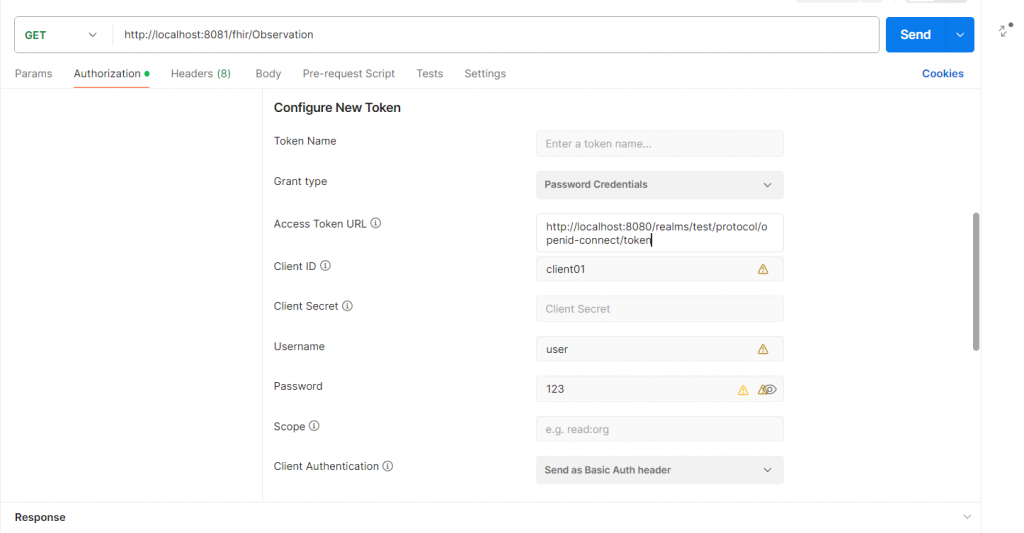Open the GET method dropdown
This screenshot has height=533, width=1024.
tap(62, 35)
